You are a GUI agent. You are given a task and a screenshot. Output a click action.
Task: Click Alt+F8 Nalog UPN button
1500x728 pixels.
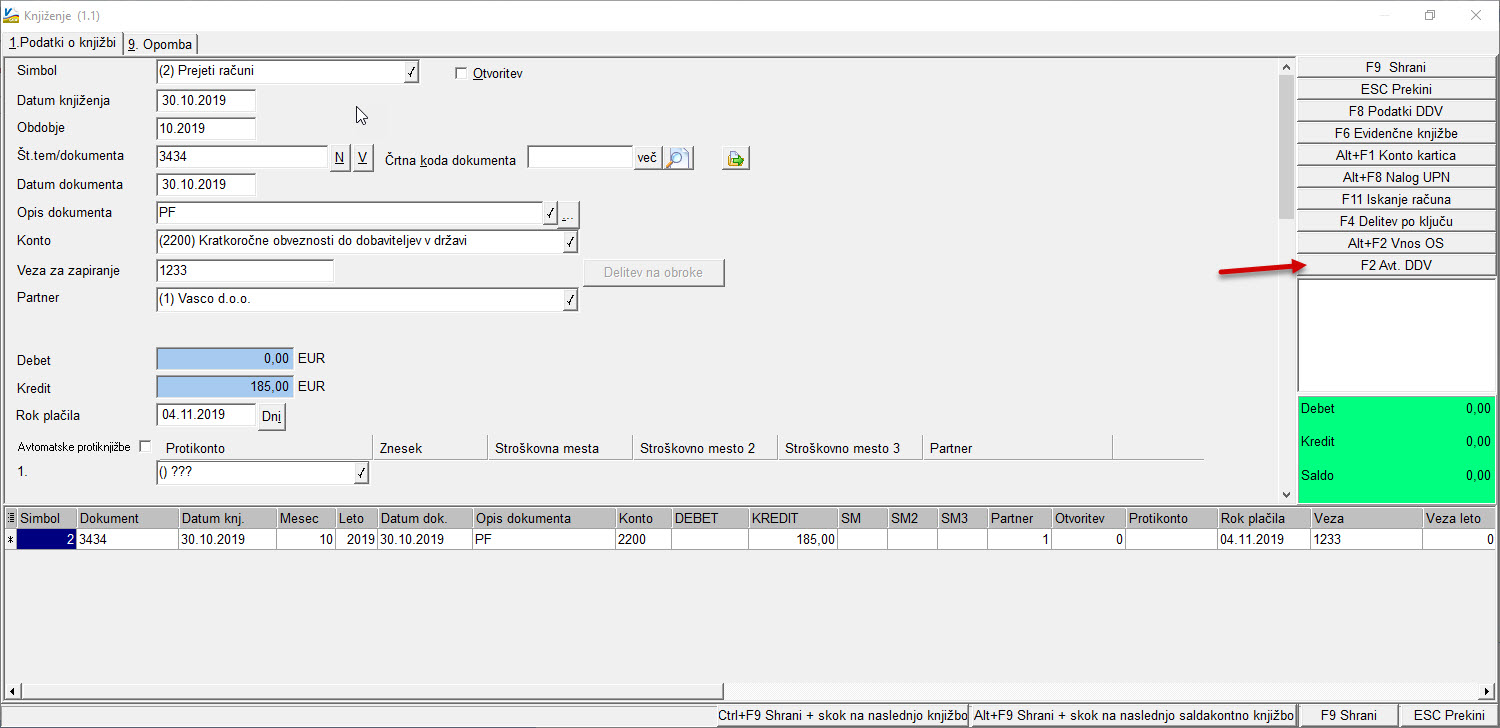coord(1396,177)
